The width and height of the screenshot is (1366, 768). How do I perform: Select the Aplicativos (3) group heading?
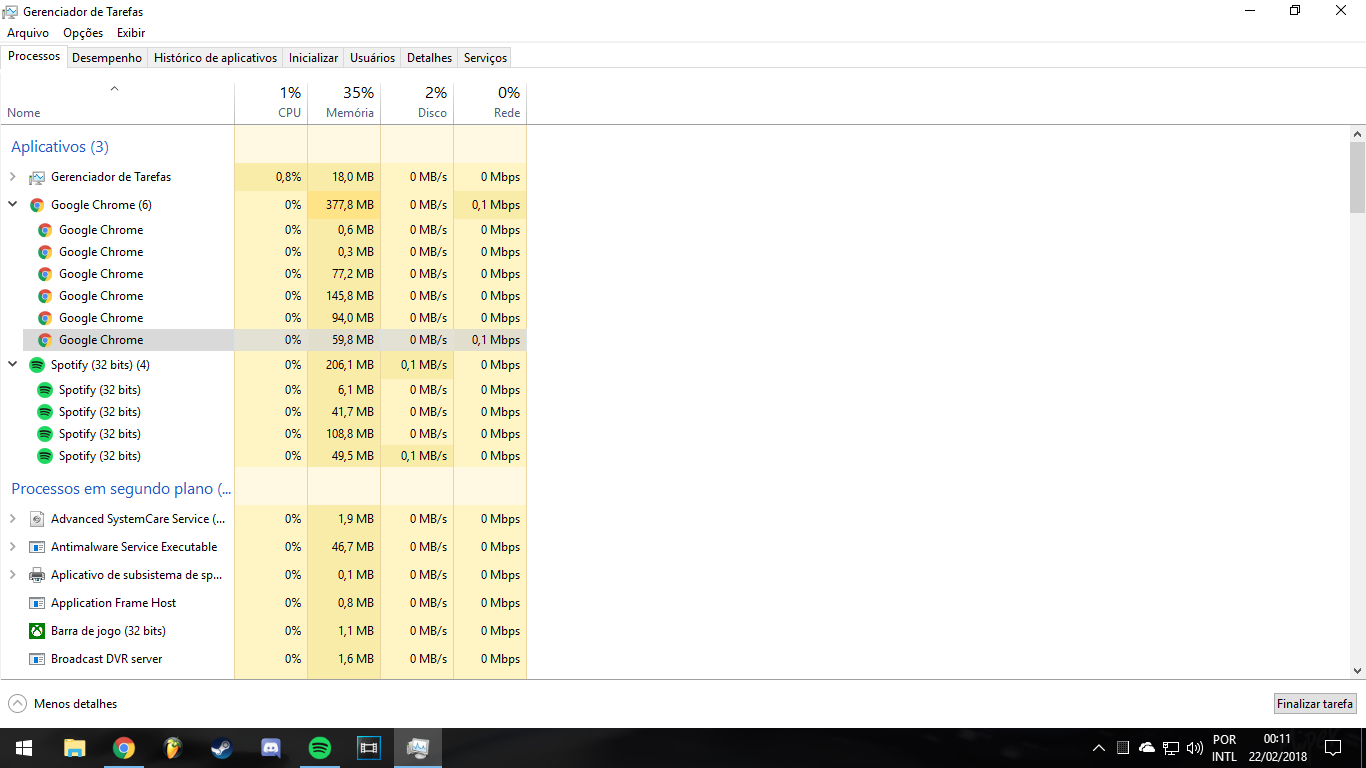pos(60,147)
